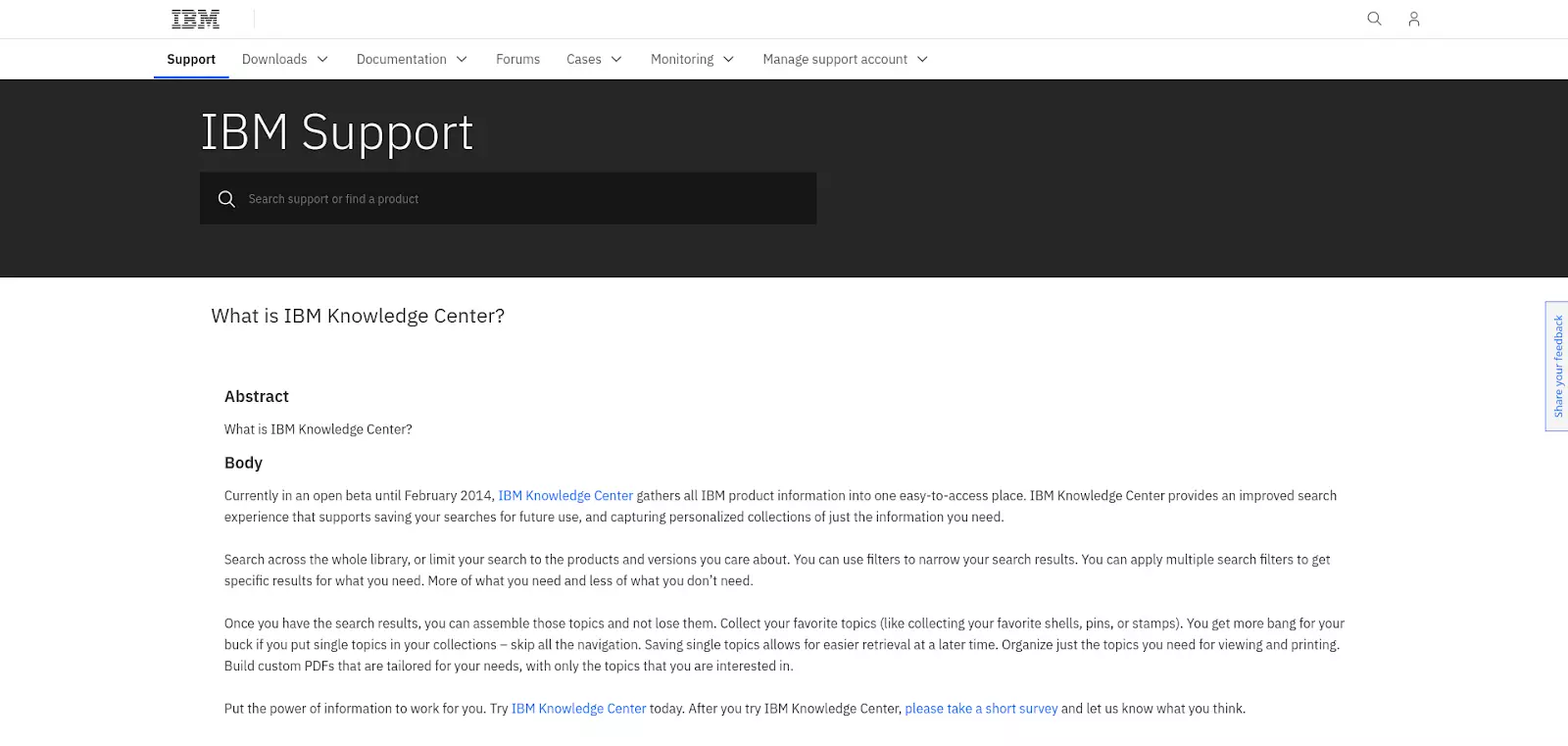The height and width of the screenshot is (746, 1568).
Task: Open the first IBM Knowledge Center link
Action: point(565,496)
